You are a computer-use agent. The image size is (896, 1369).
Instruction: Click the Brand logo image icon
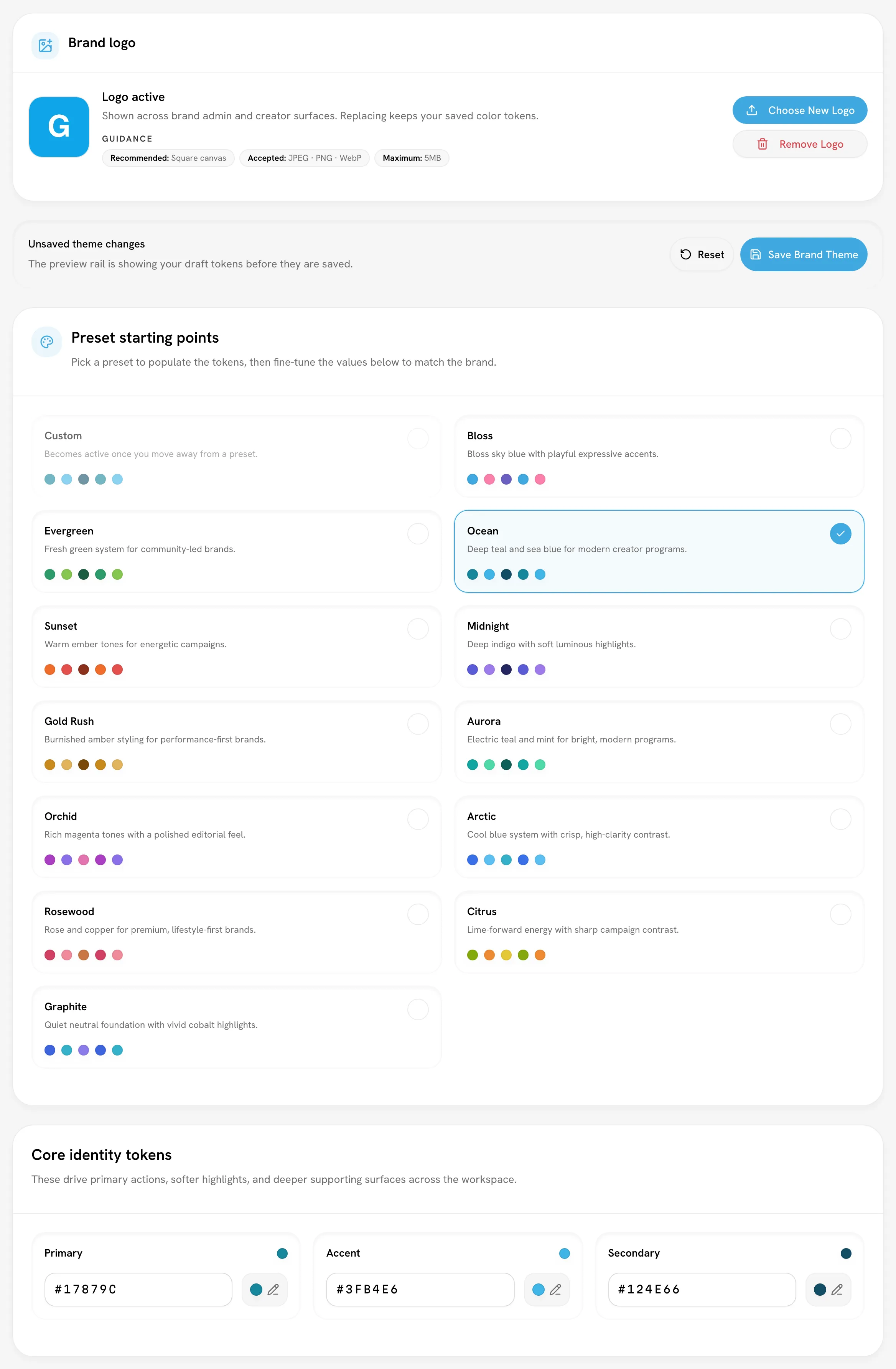pos(45,45)
